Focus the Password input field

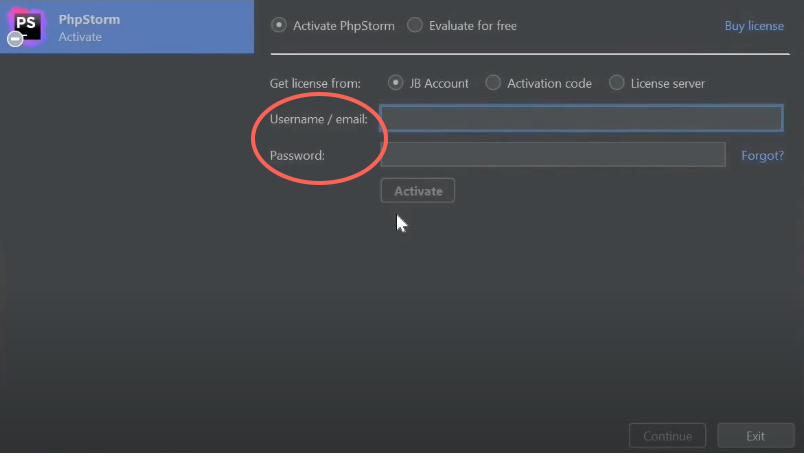coord(552,155)
